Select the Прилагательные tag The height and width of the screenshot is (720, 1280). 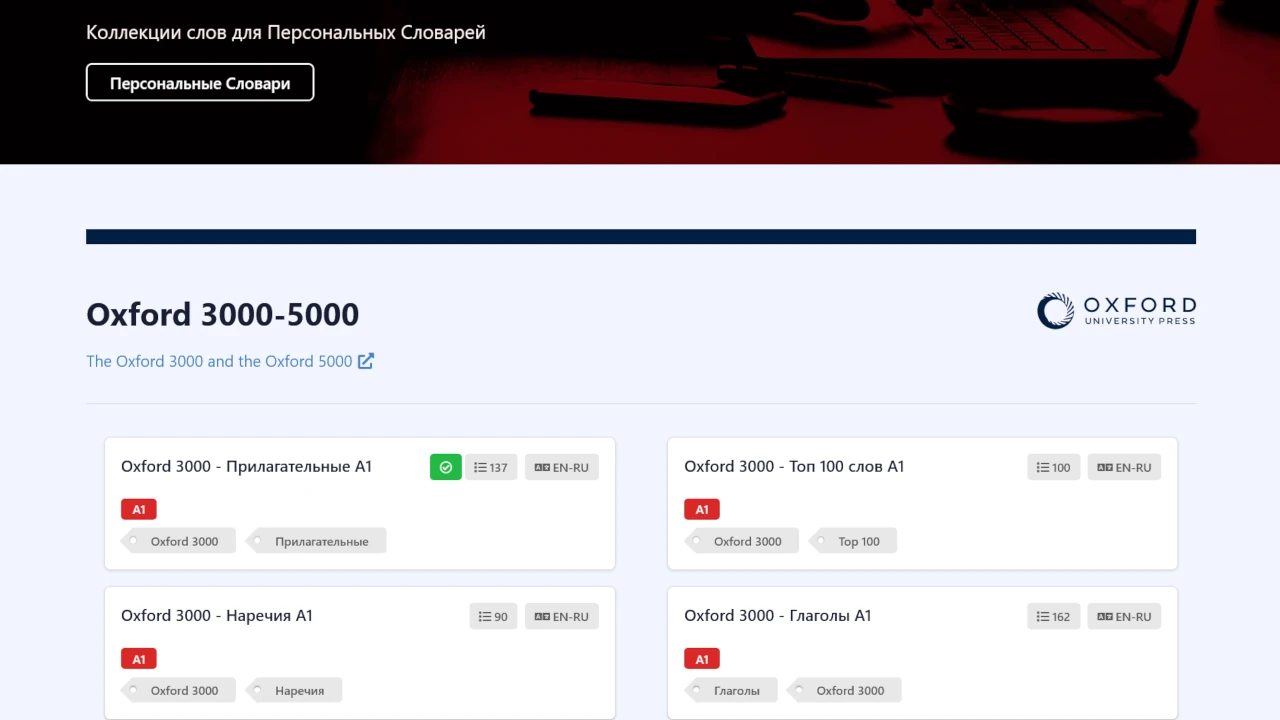(x=316, y=541)
